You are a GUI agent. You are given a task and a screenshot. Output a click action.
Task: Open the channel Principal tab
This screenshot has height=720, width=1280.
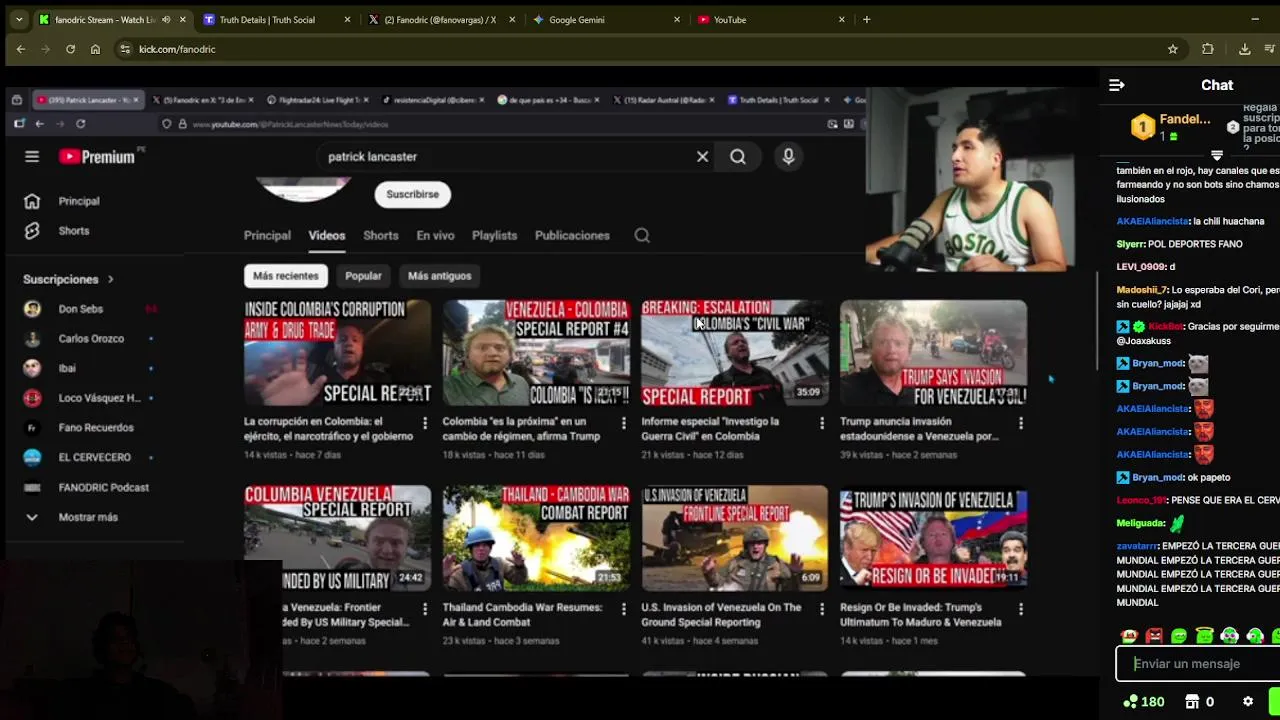[267, 235]
